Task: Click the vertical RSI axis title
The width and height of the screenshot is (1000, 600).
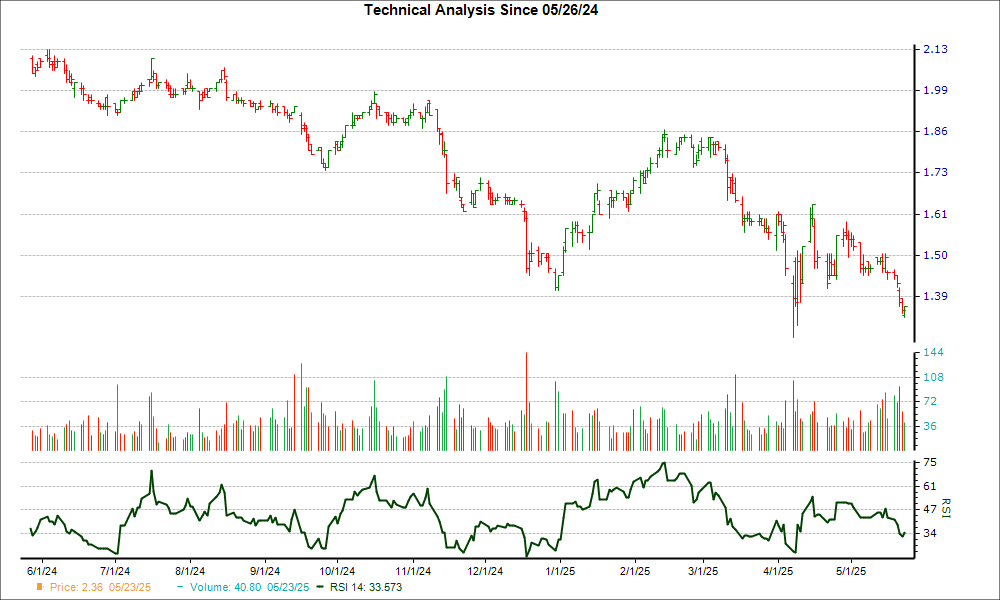Action: point(946,508)
